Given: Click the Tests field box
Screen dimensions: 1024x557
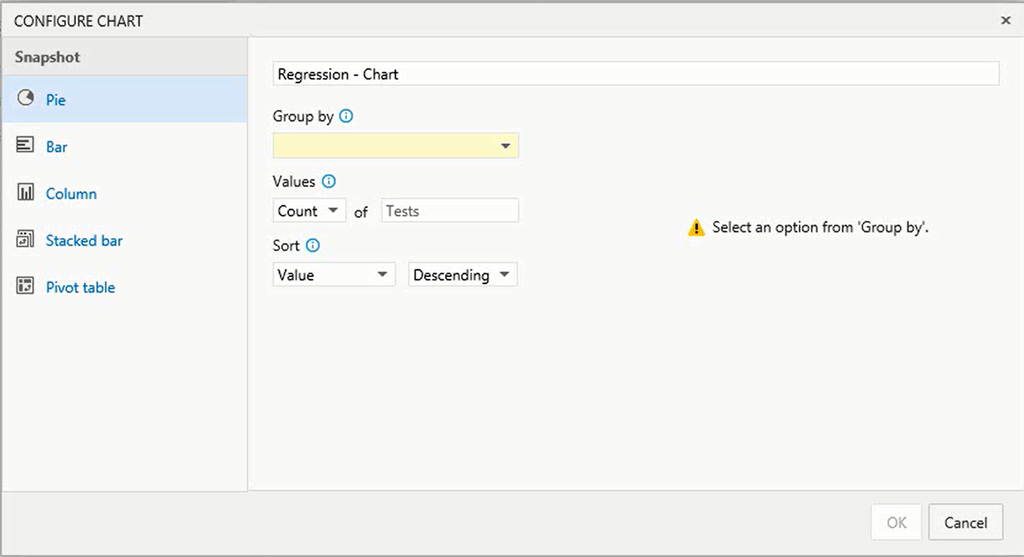Looking at the screenshot, I should pos(450,211).
